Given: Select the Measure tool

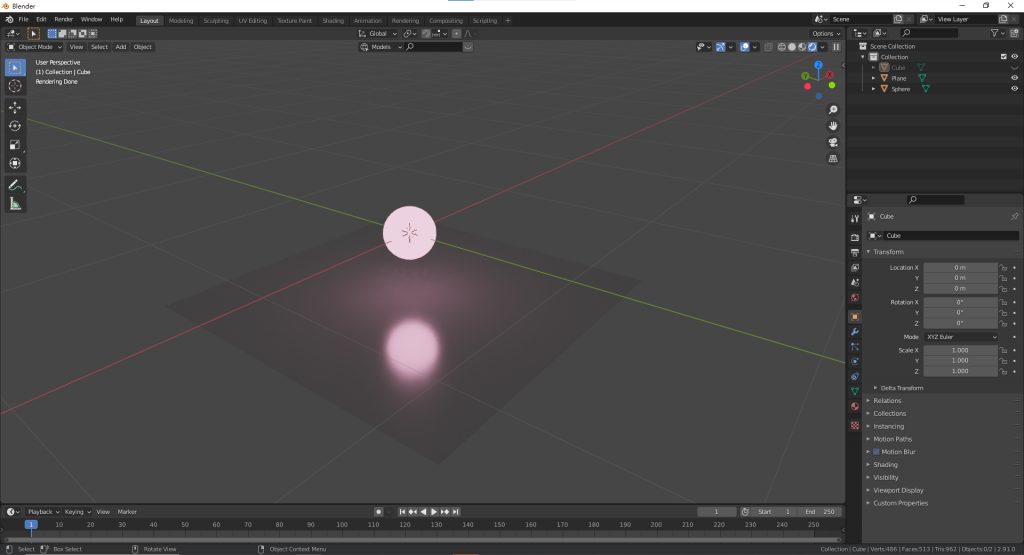Looking at the screenshot, I should 15,204.
